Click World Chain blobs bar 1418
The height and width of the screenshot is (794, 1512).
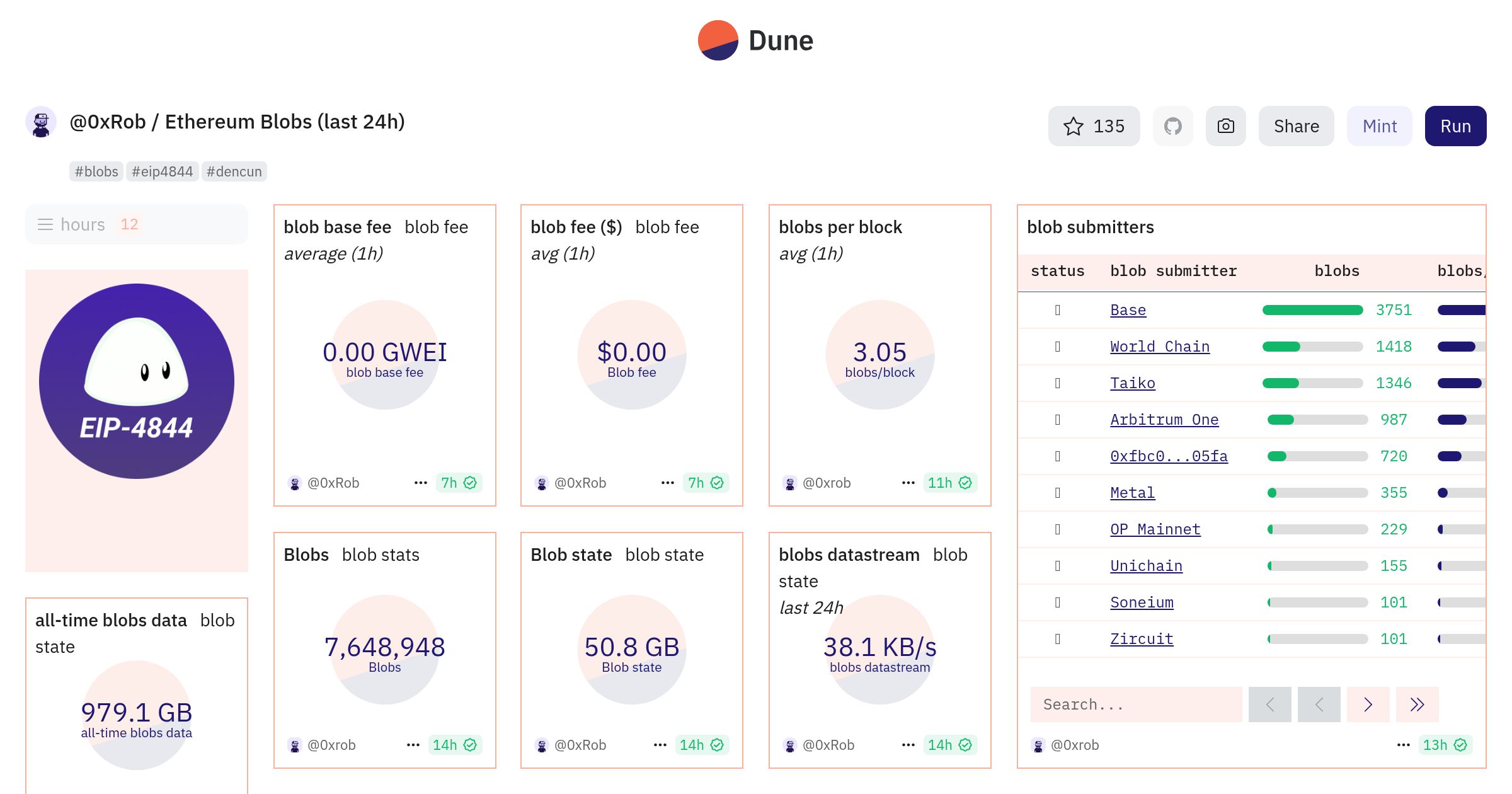click(1313, 347)
